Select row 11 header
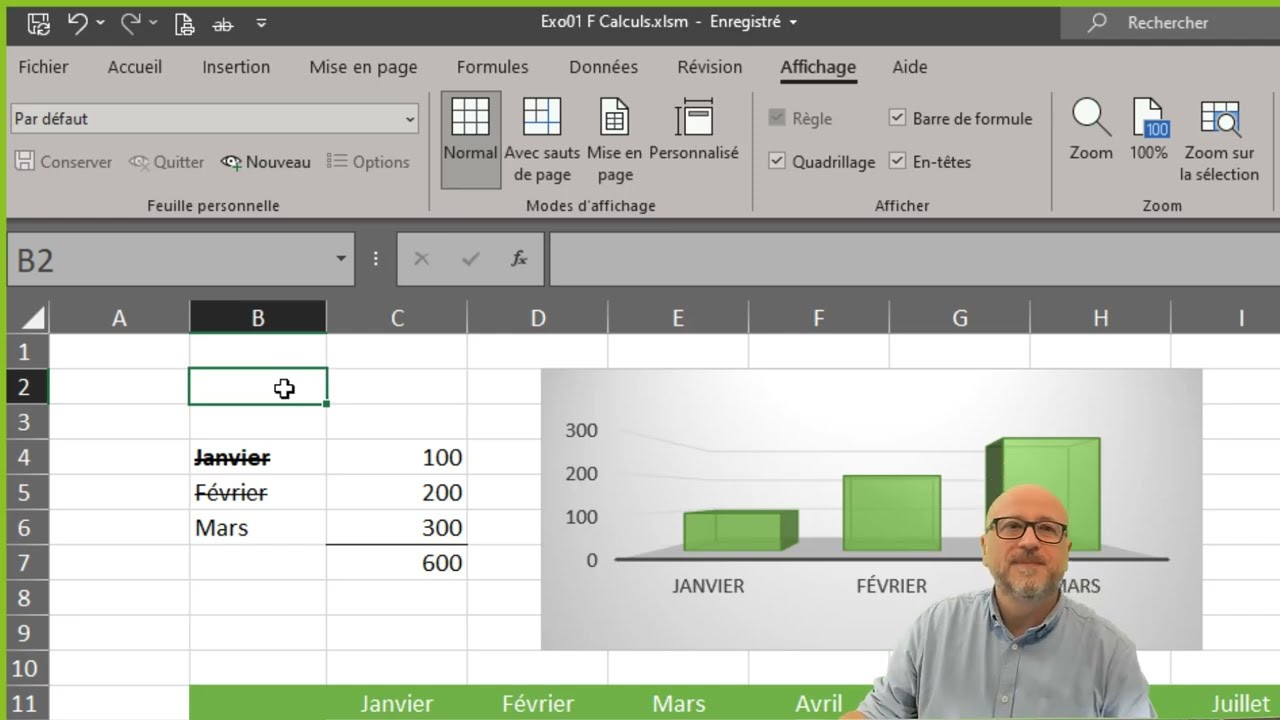The image size is (1280, 720). click(x=28, y=703)
